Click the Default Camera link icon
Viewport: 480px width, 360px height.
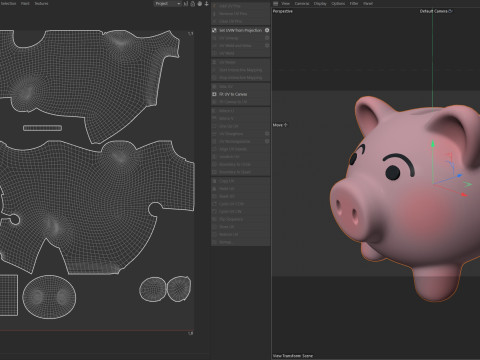click(450, 11)
